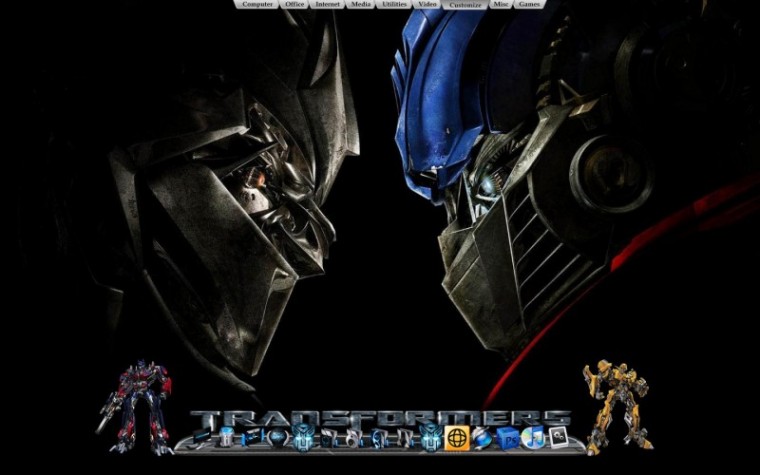Open the blue sphere with silver swirl icon
This screenshot has width=760, height=475.
click(x=482, y=439)
